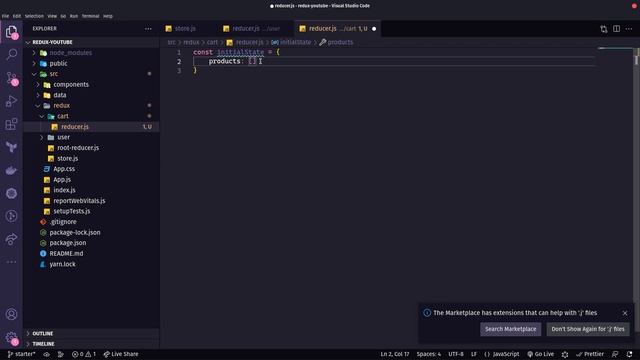Viewport: 640px width, 360px height.
Task: Open index.js file
Action: 64,190
